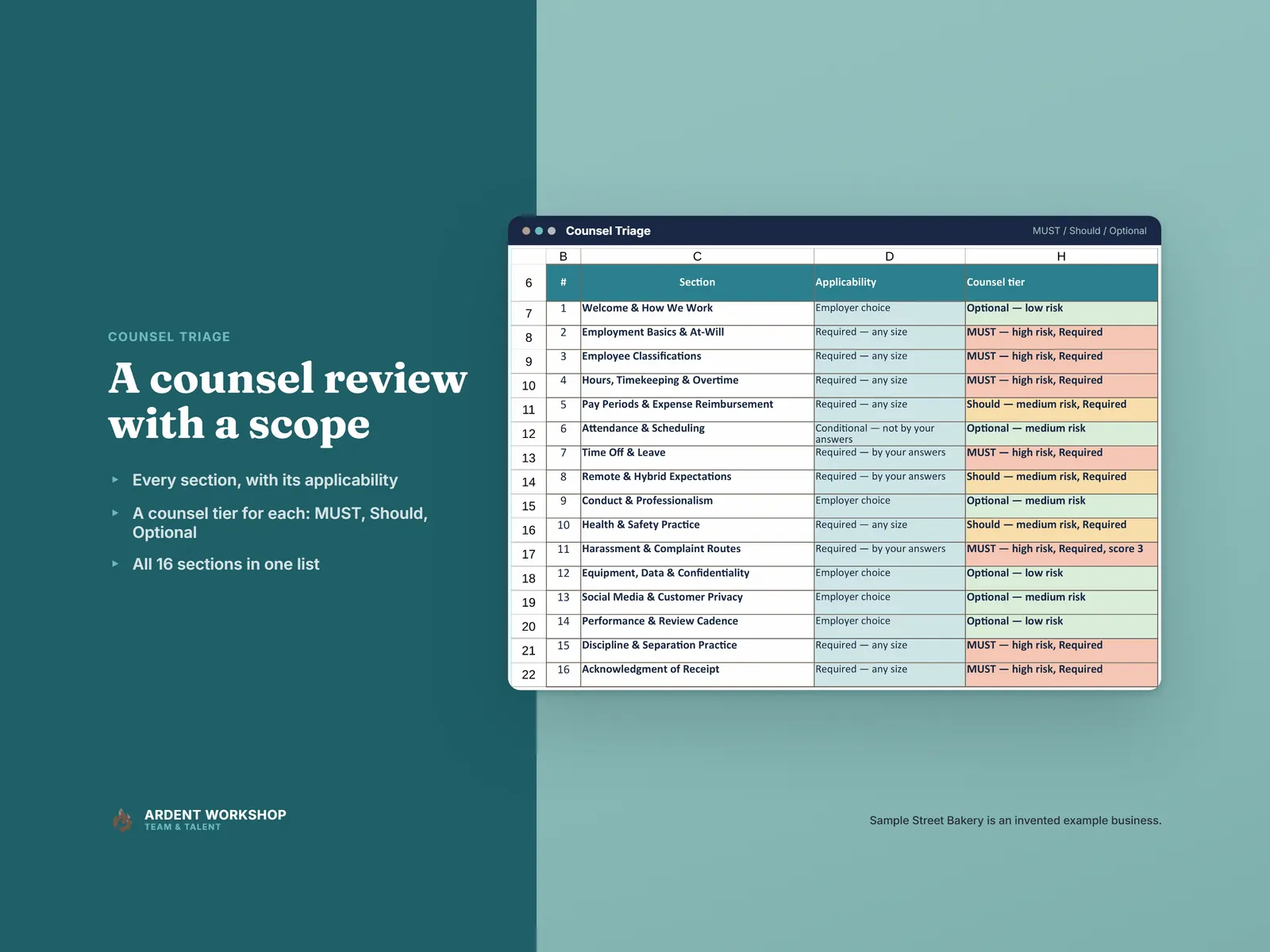Screen dimensions: 1270x952
Task: Select the "Remote & Hybrid Expectations" cell
Action: click(x=697, y=482)
